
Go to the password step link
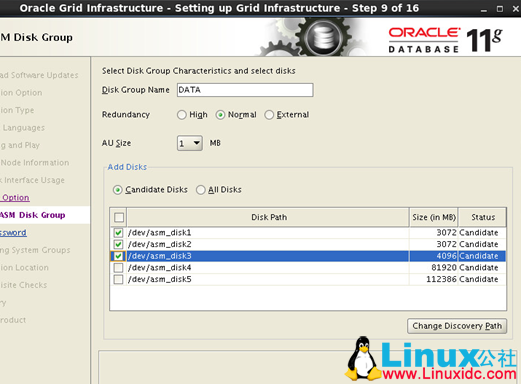click(x=13, y=233)
